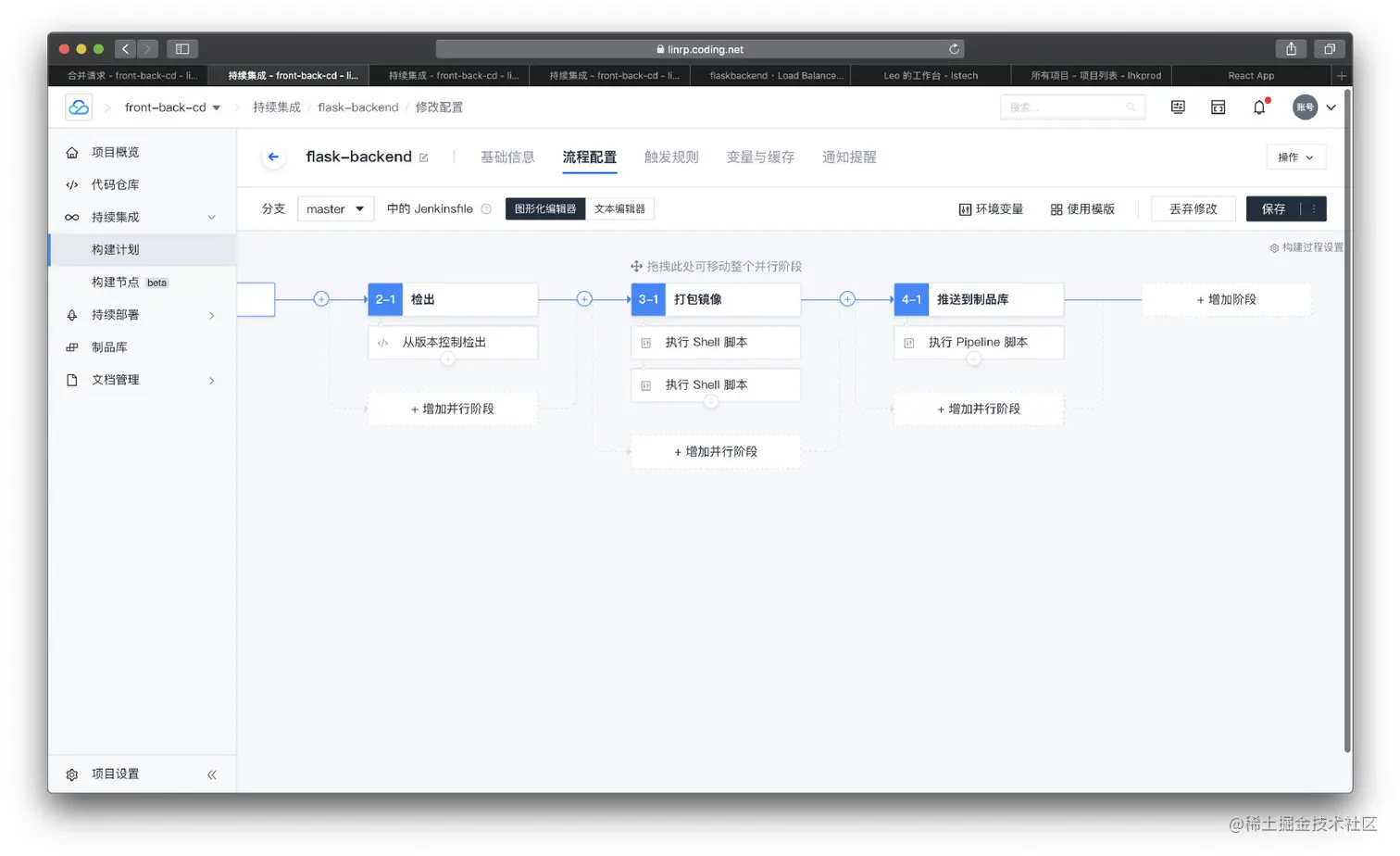The image size is (1400, 856).
Task: Click the 持续集成 breadcrumb link
Action: [x=277, y=107]
